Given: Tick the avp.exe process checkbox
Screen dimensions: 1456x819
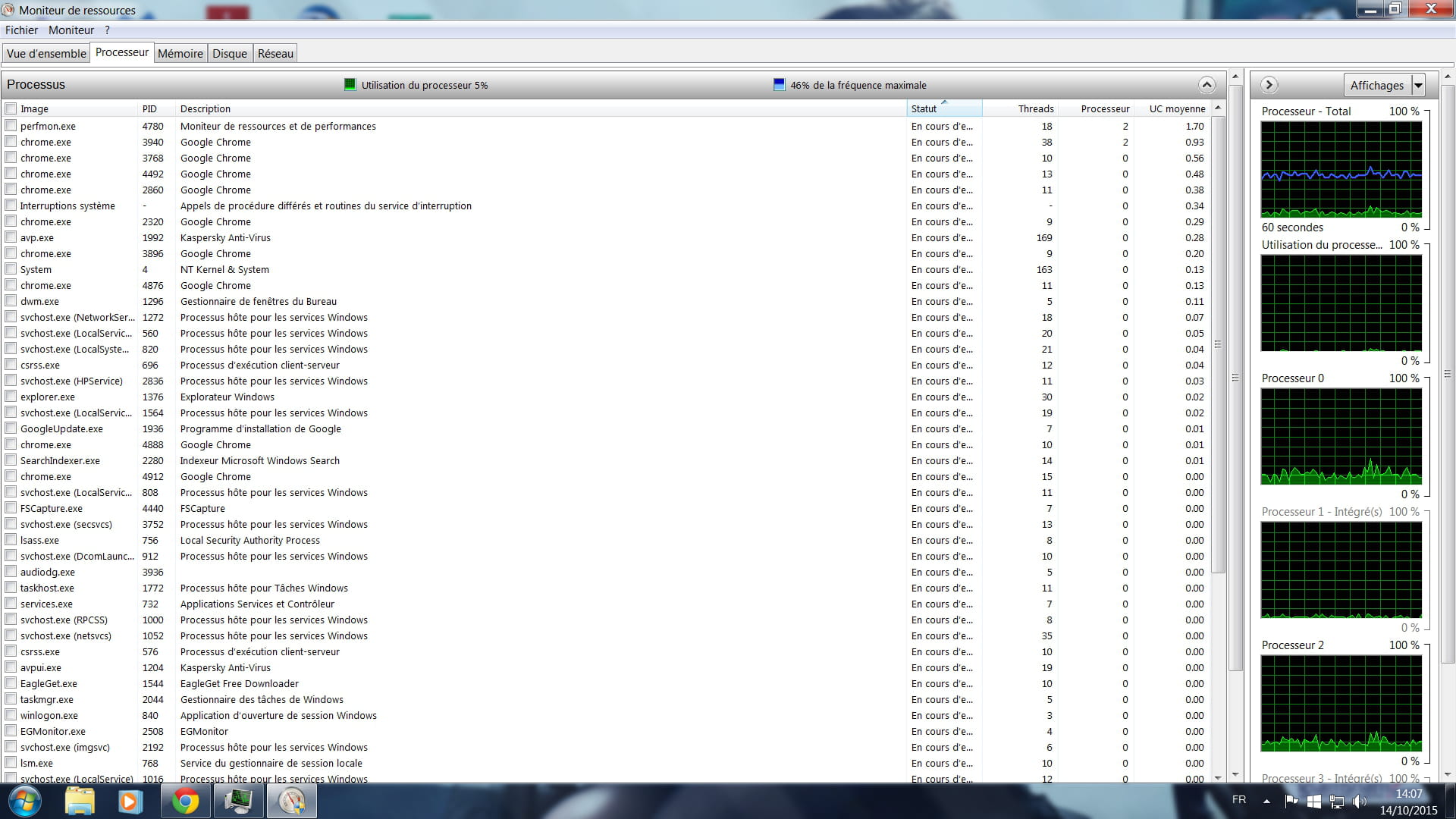Looking at the screenshot, I should [x=11, y=237].
